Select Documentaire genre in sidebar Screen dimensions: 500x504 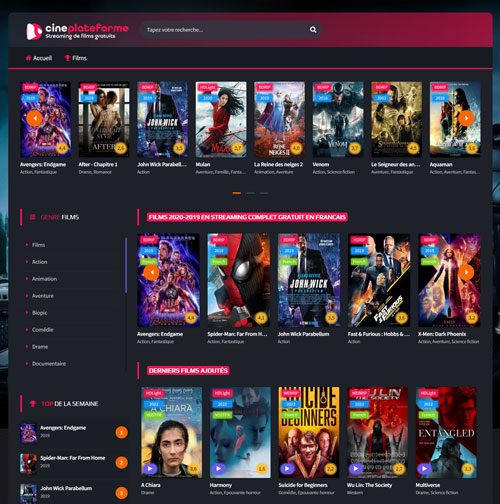(x=49, y=364)
